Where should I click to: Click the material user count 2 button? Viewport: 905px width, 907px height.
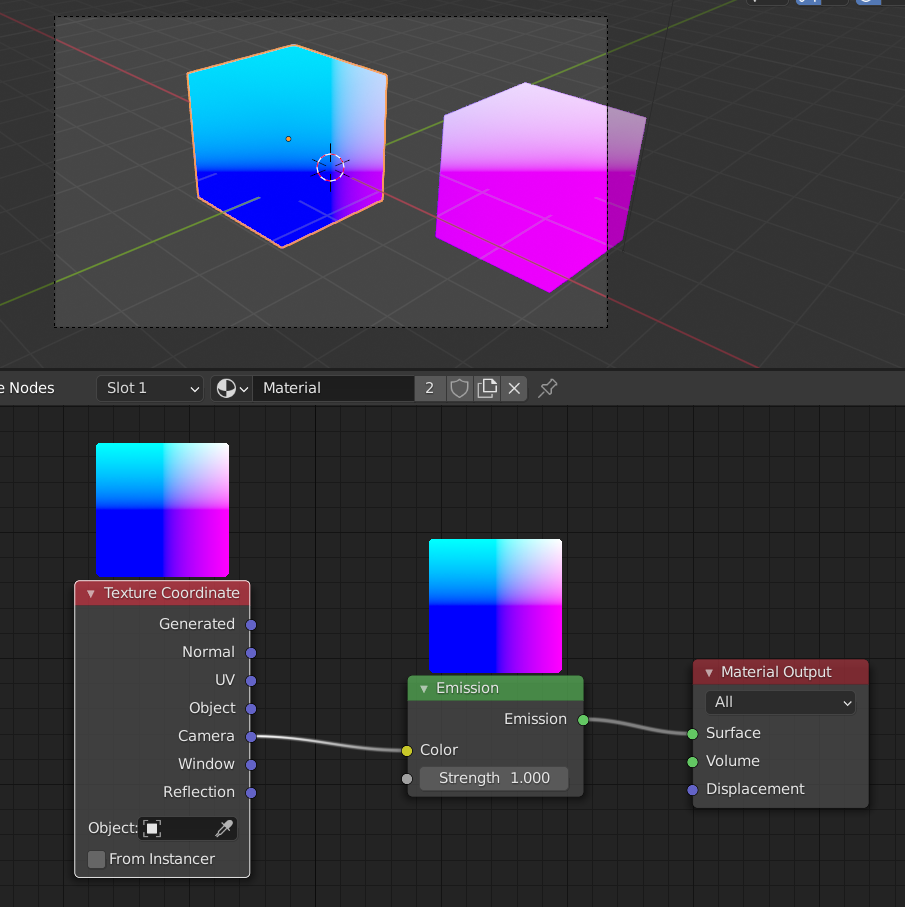coord(429,388)
